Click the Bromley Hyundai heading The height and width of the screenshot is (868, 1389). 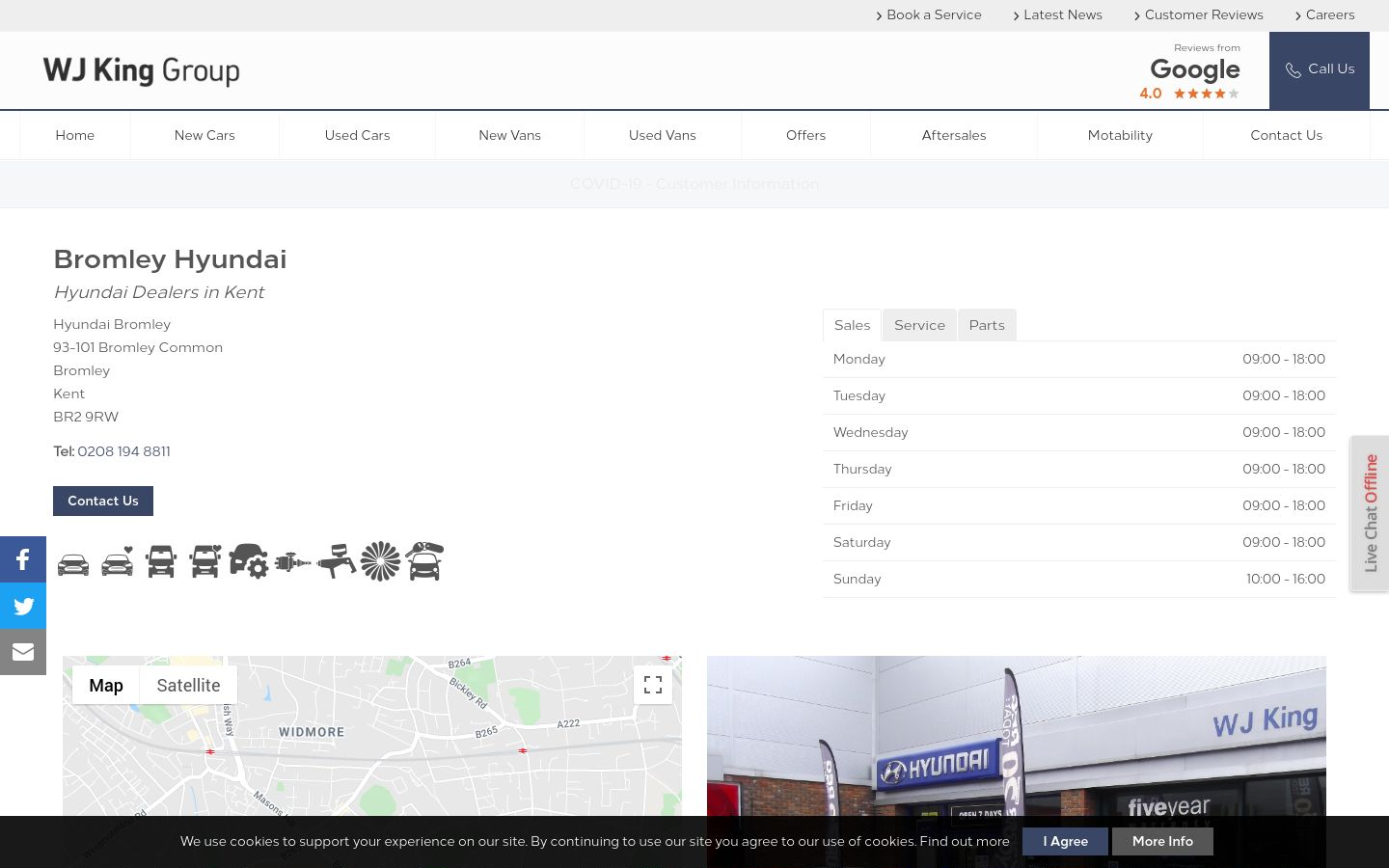point(170,258)
